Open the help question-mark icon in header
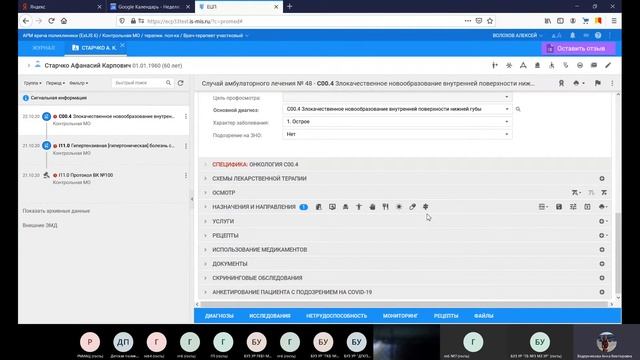 click(598, 36)
